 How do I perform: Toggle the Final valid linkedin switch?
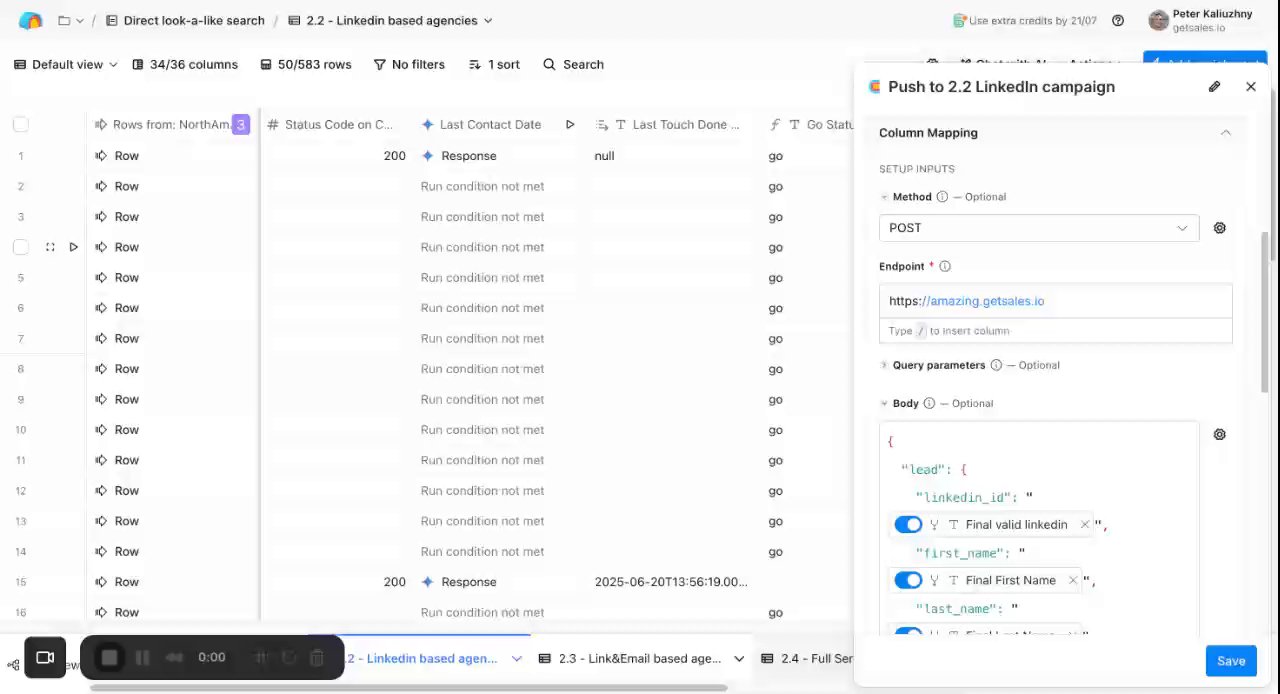908,525
